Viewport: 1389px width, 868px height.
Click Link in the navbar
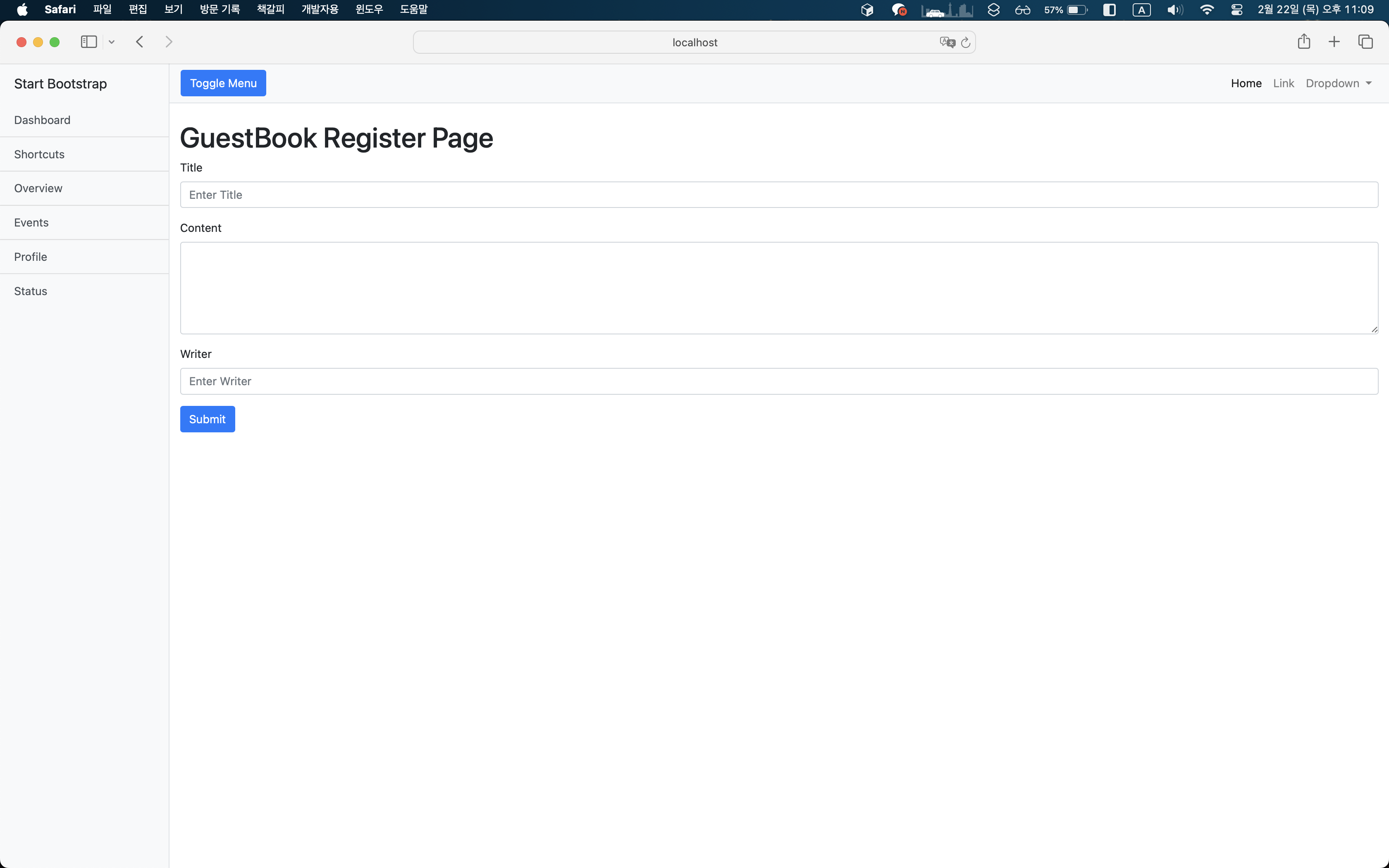pyautogui.click(x=1284, y=83)
